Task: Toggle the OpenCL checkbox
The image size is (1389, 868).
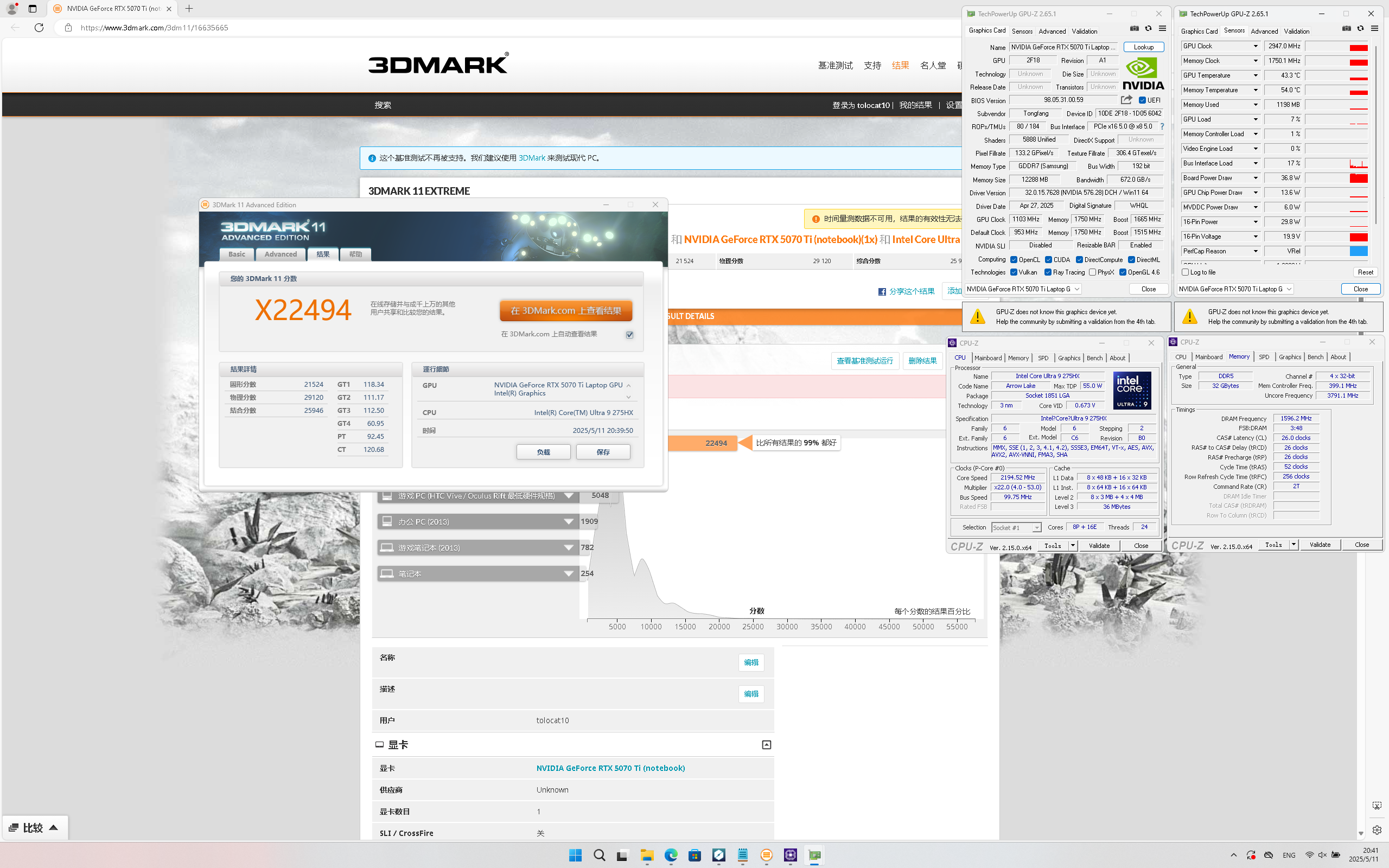Action: tap(1014, 260)
